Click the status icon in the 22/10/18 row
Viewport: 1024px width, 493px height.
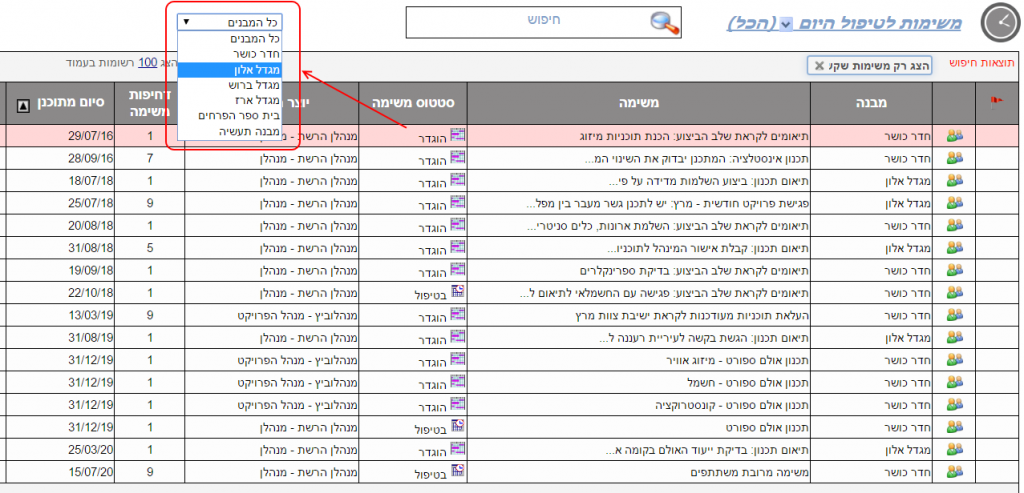(x=458, y=293)
